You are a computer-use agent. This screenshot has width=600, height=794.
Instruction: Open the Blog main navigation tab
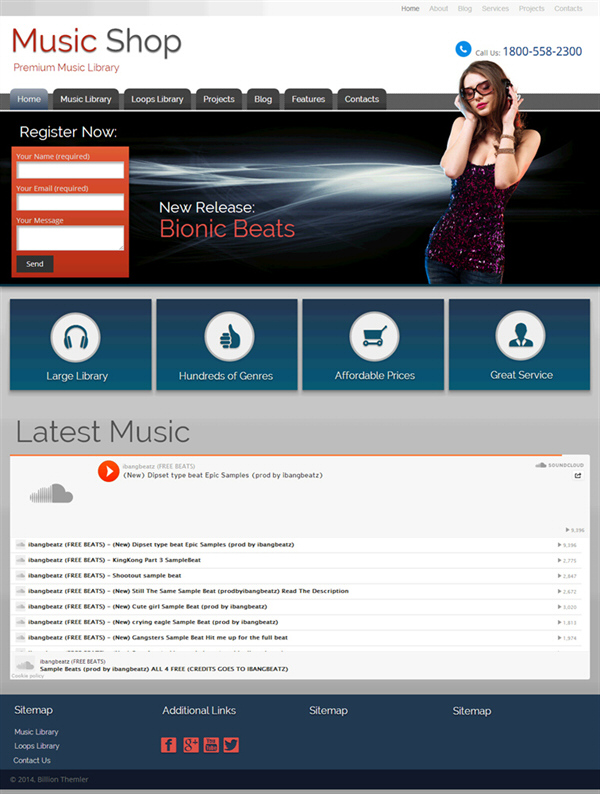(263, 99)
